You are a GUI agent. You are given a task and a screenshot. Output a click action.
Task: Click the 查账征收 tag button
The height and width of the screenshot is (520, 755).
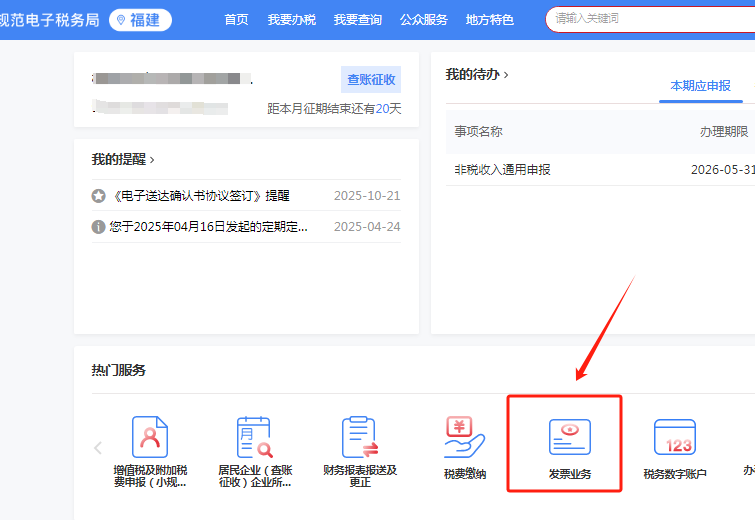371,79
